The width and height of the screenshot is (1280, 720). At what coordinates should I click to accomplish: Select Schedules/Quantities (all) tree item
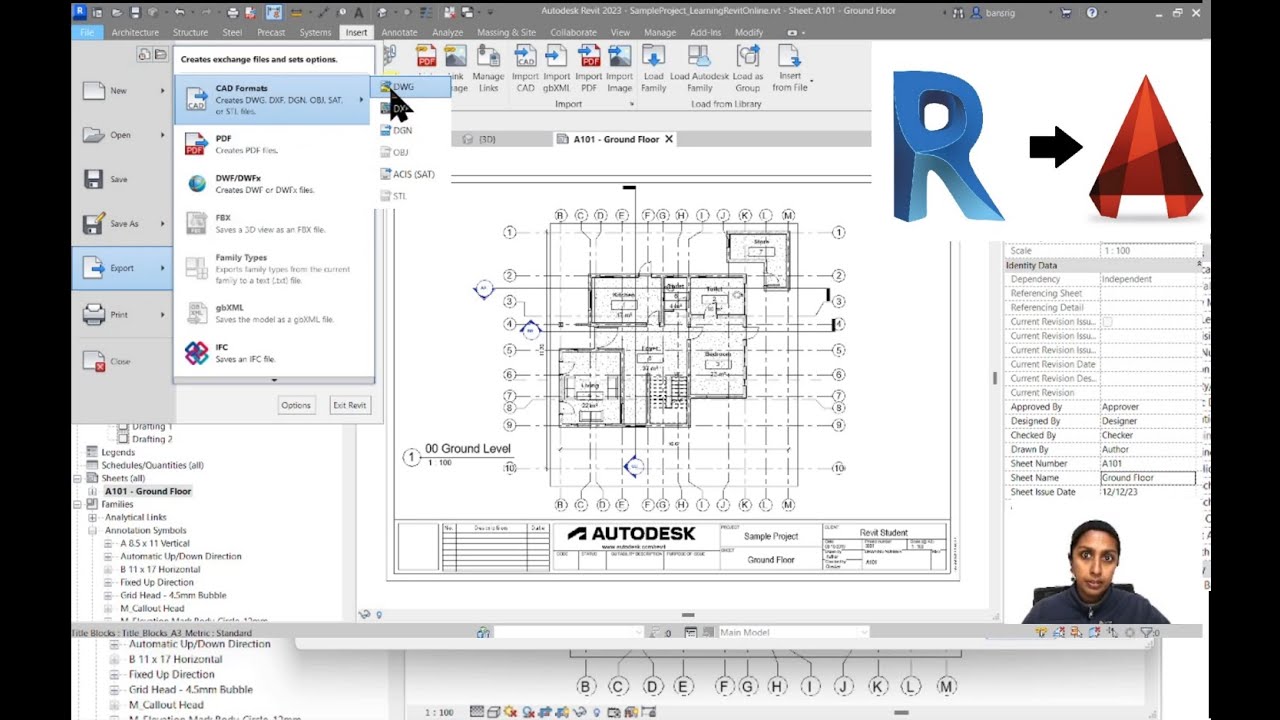[x=152, y=465]
